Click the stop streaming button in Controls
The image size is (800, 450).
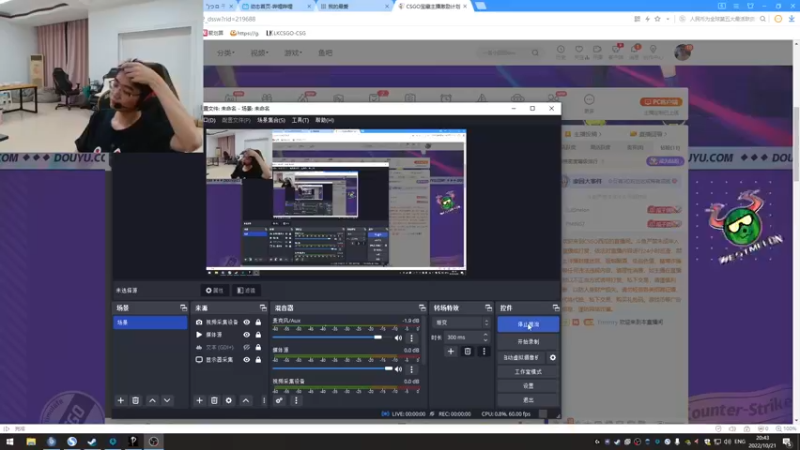coord(528,324)
